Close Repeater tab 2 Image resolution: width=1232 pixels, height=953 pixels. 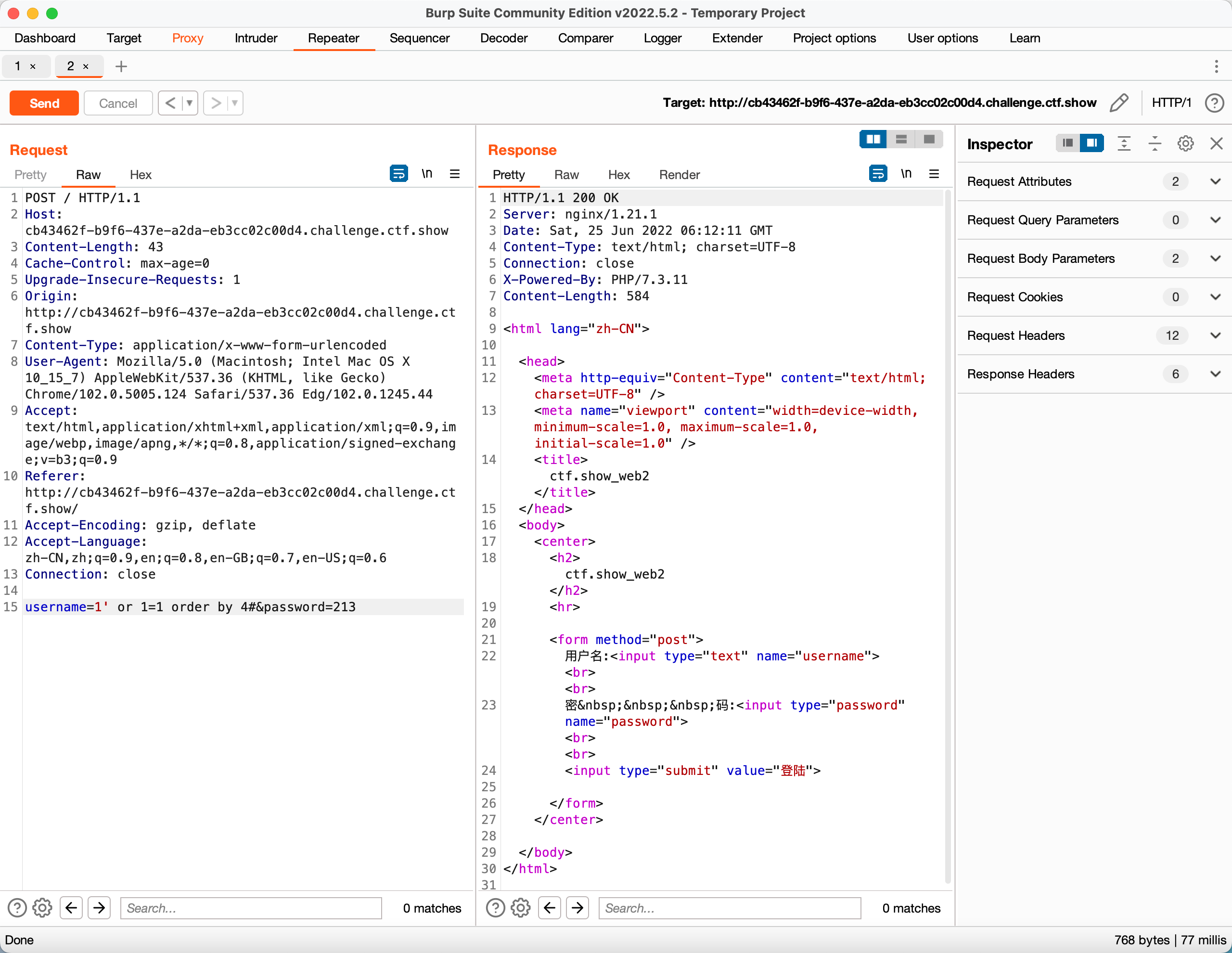(86, 66)
